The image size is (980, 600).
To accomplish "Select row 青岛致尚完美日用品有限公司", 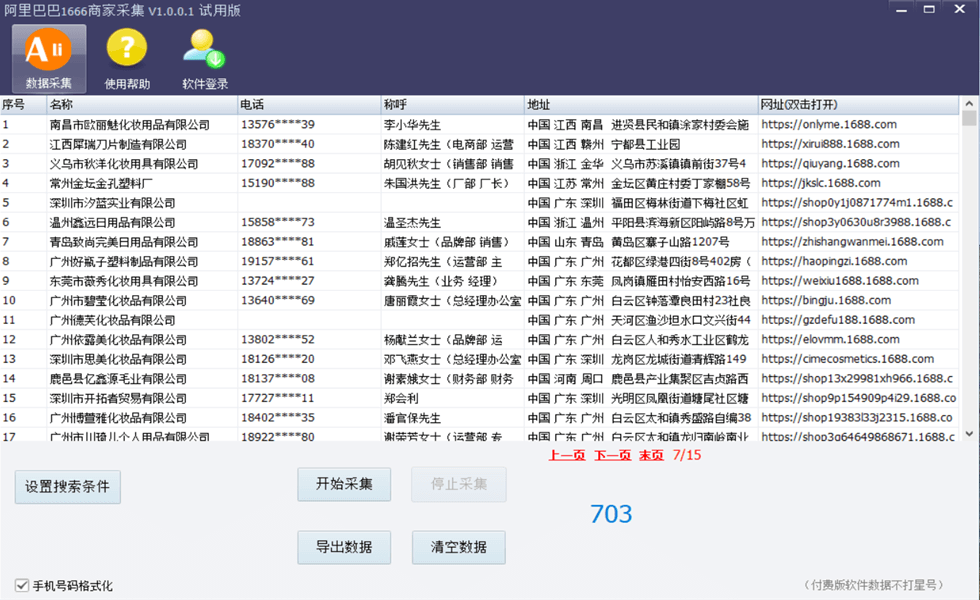I will pos(479,242).
